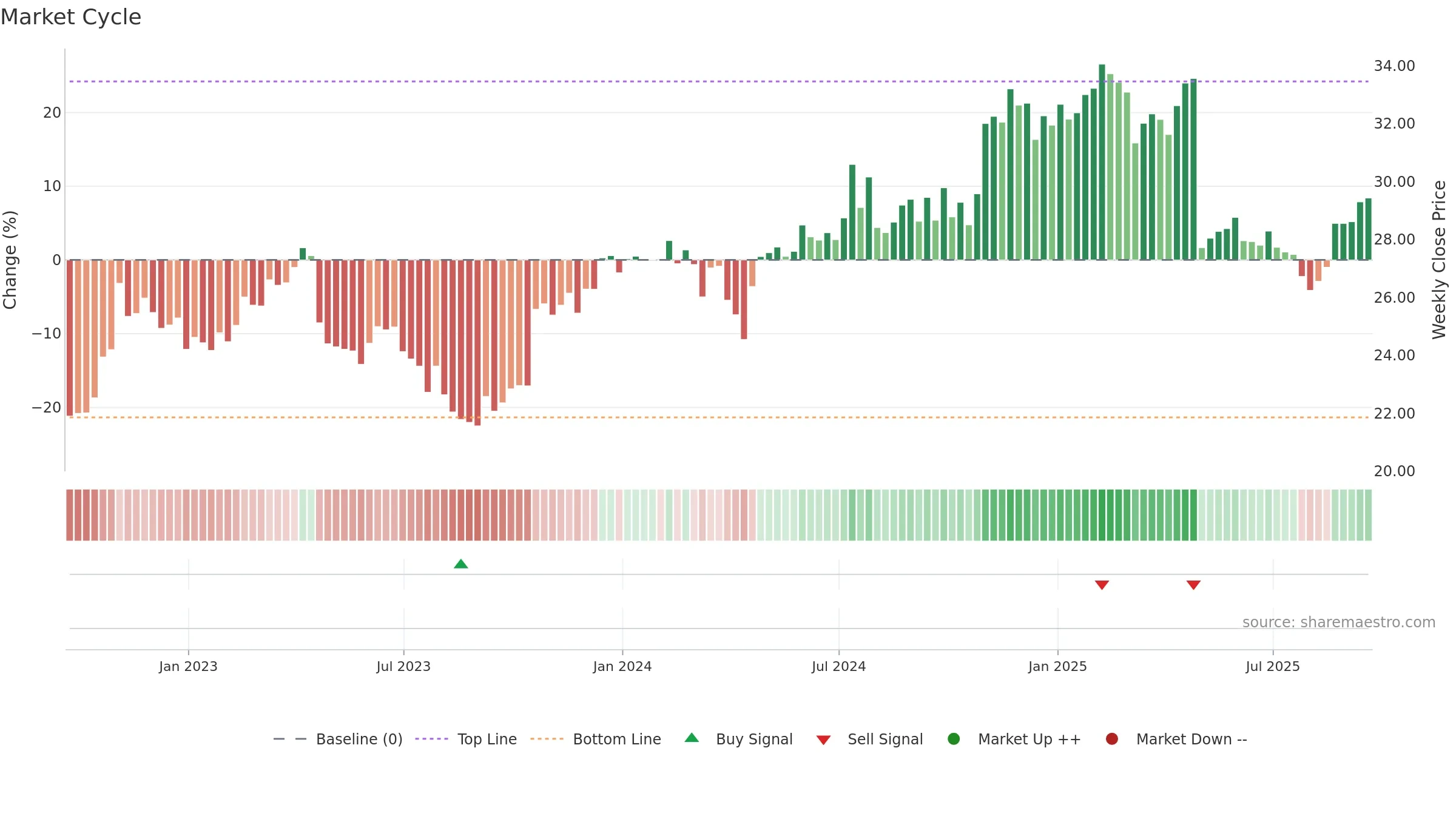The width and height of the screenshot is (1456, 819).
Task: Click the Jan 2024 axis label
Action: click(622, 666)
